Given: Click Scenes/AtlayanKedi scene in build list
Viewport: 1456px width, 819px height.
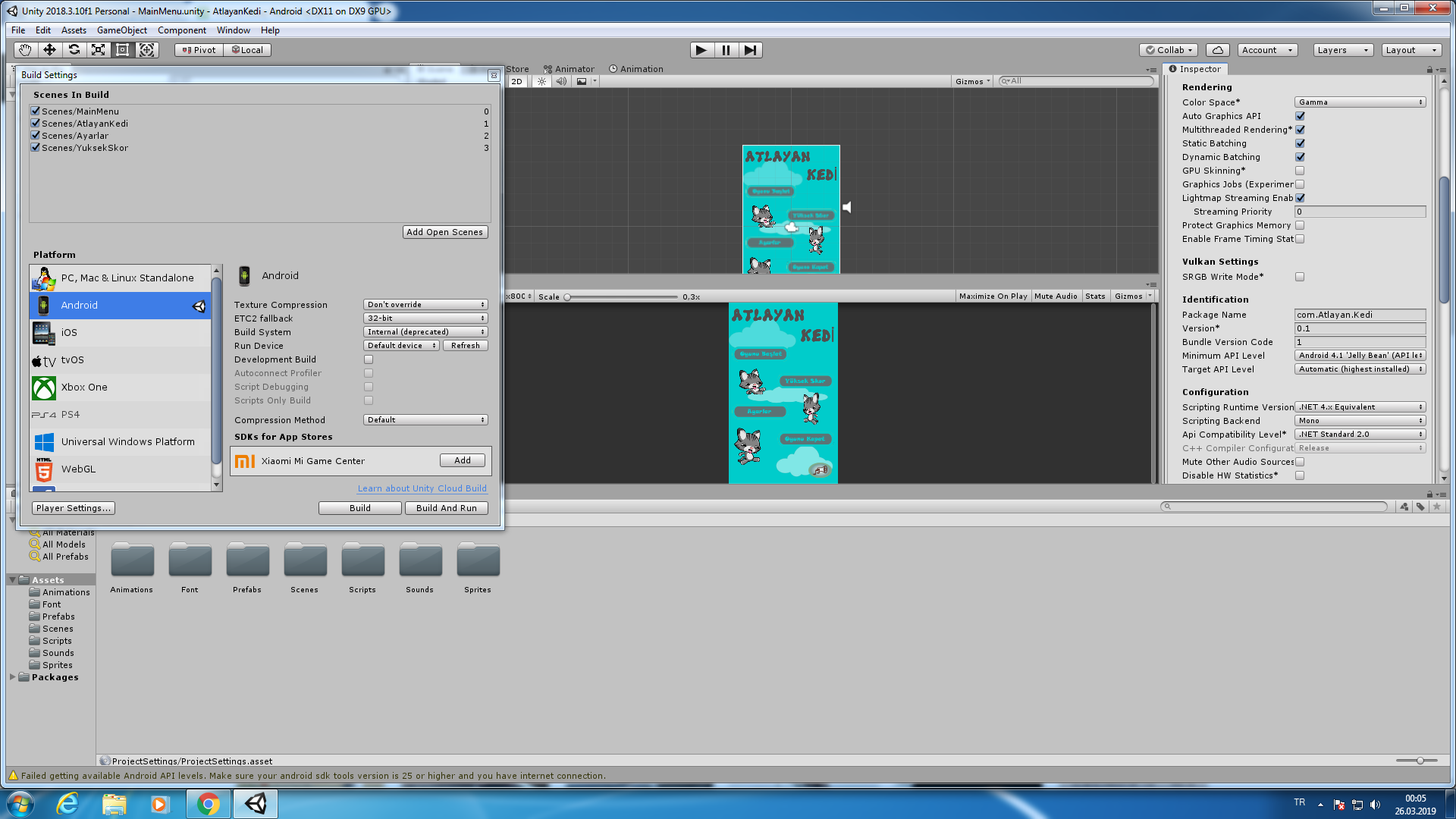Looking at the screenshot, I should tap(85, 122).
